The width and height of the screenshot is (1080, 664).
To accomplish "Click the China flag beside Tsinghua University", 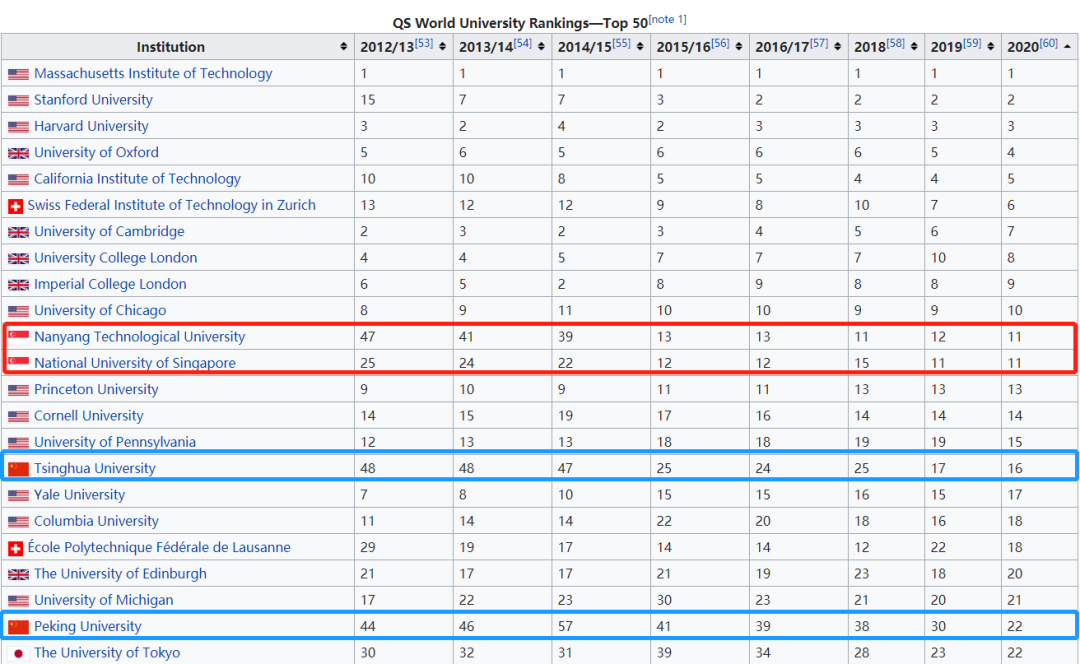I will 19,469.
